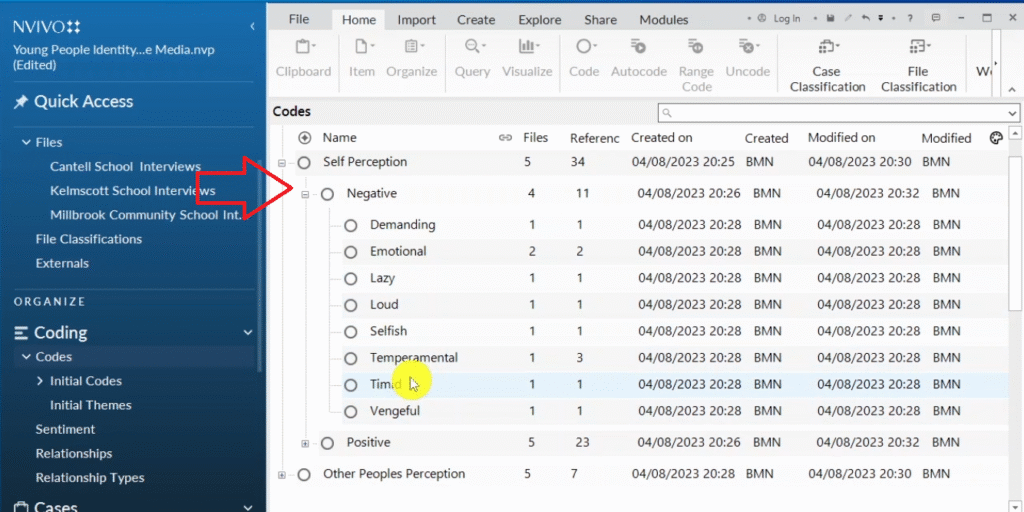Click the Autocode ribbon icon
The height and width of the screenshot is (512, 1024).
pos(638,47)
